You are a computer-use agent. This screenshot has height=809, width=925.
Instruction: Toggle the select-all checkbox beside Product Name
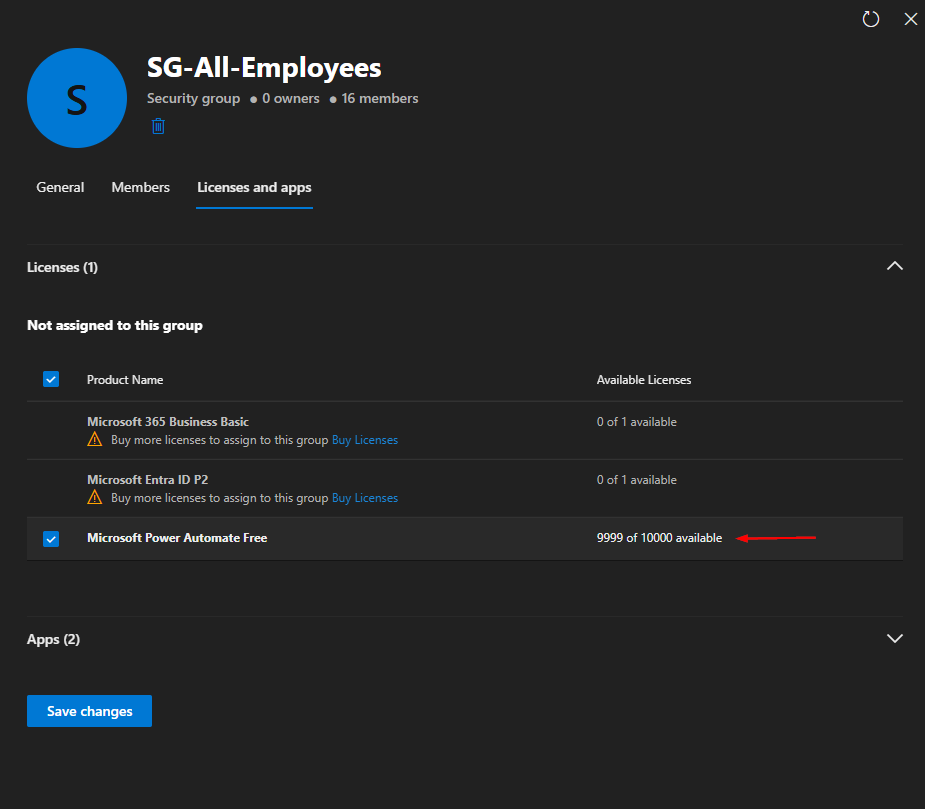(x=51, y=379)
